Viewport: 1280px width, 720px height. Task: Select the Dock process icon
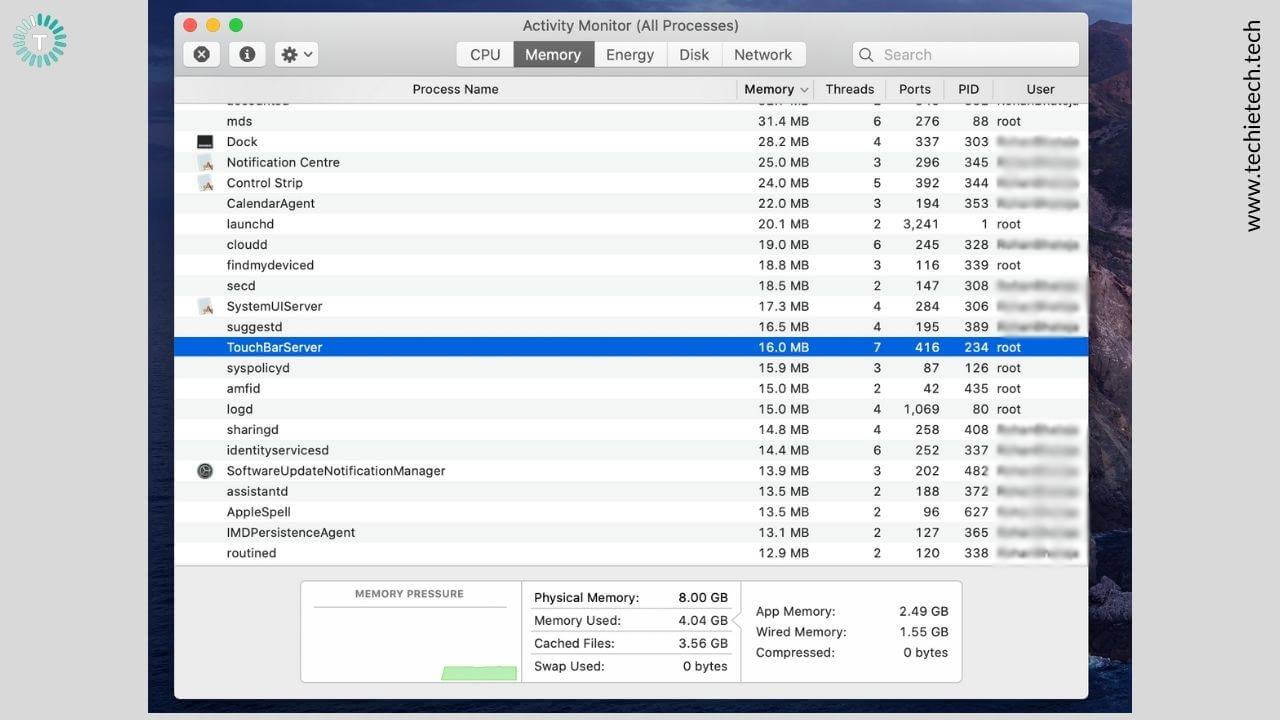(x=205, y=142)
